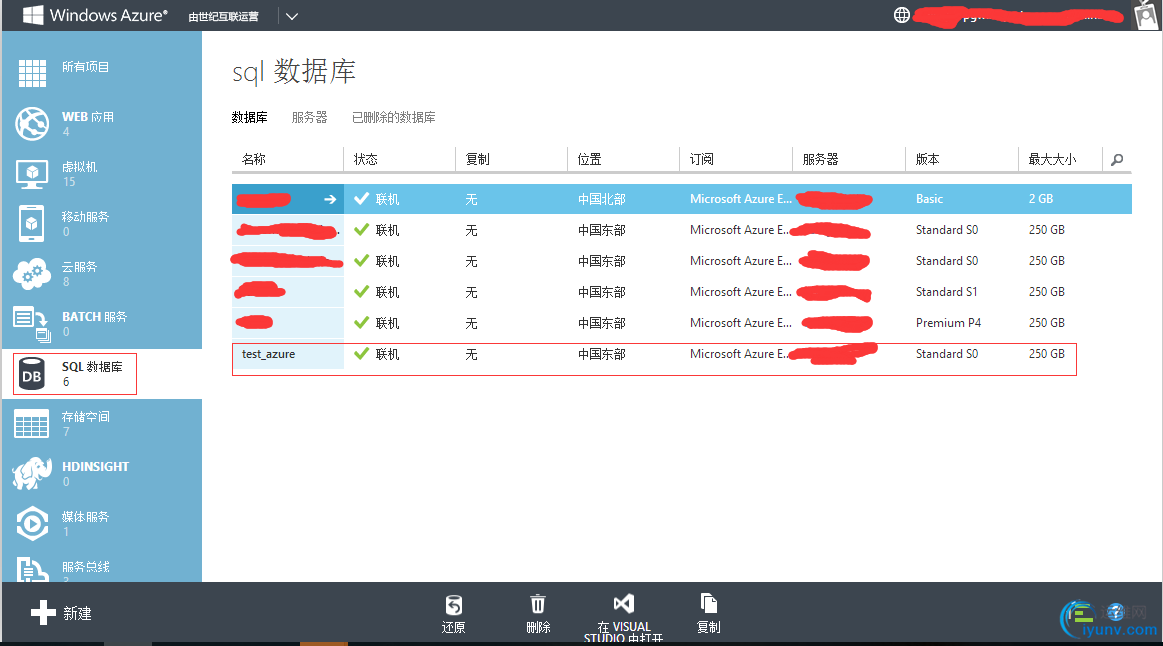Click the Standard S1 edition cell

point(946,291)
